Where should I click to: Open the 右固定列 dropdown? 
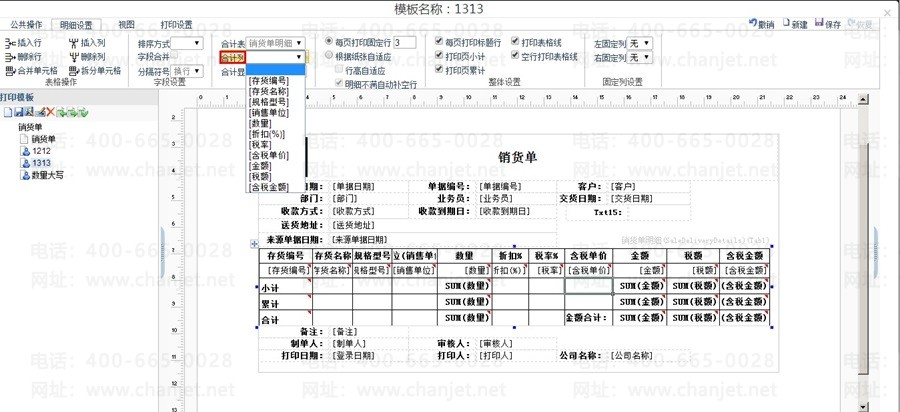pyautogui.click(x=639, y=57)
